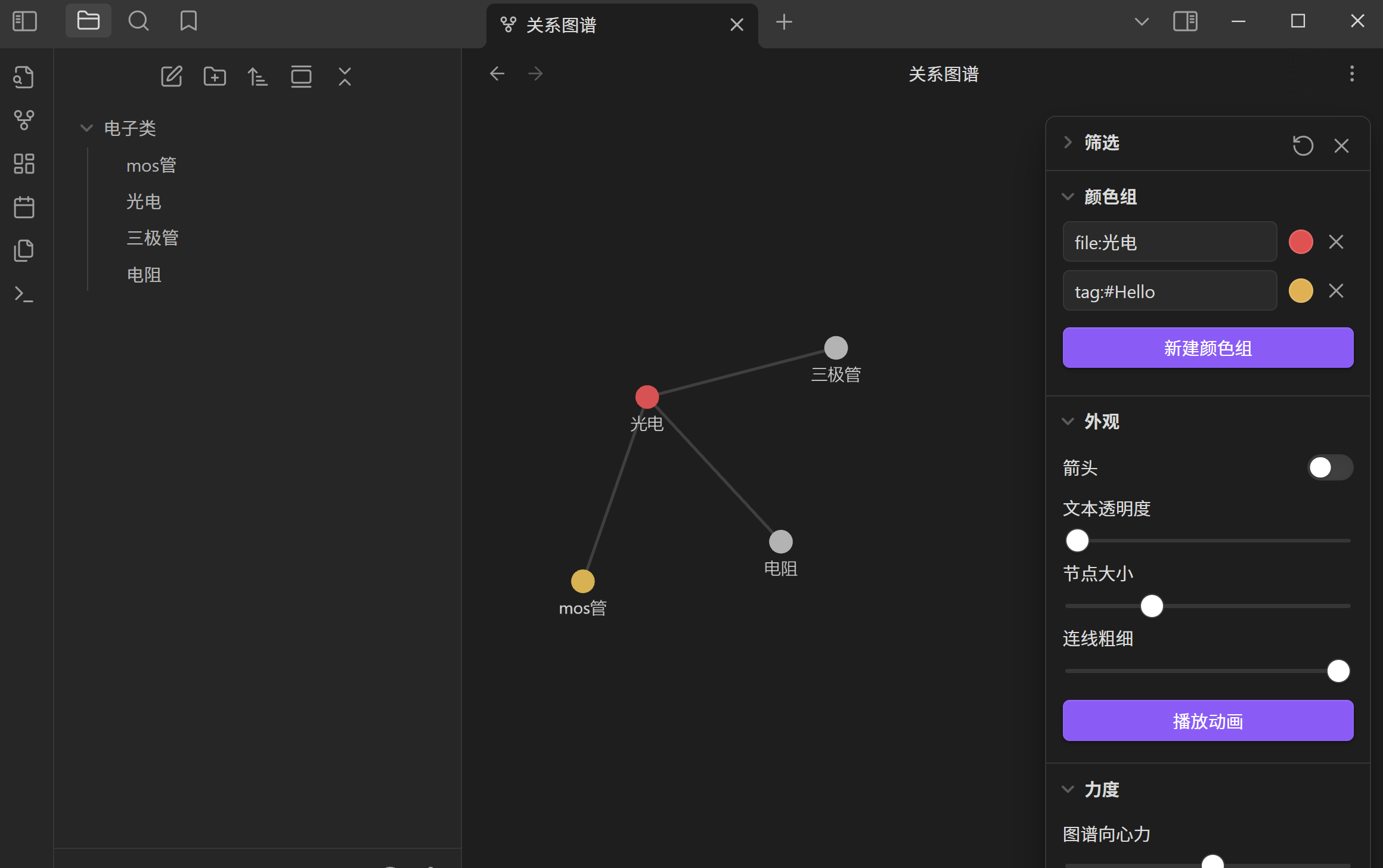Open the sort order icon
The image size is (1383, 868).
point(258,77)
